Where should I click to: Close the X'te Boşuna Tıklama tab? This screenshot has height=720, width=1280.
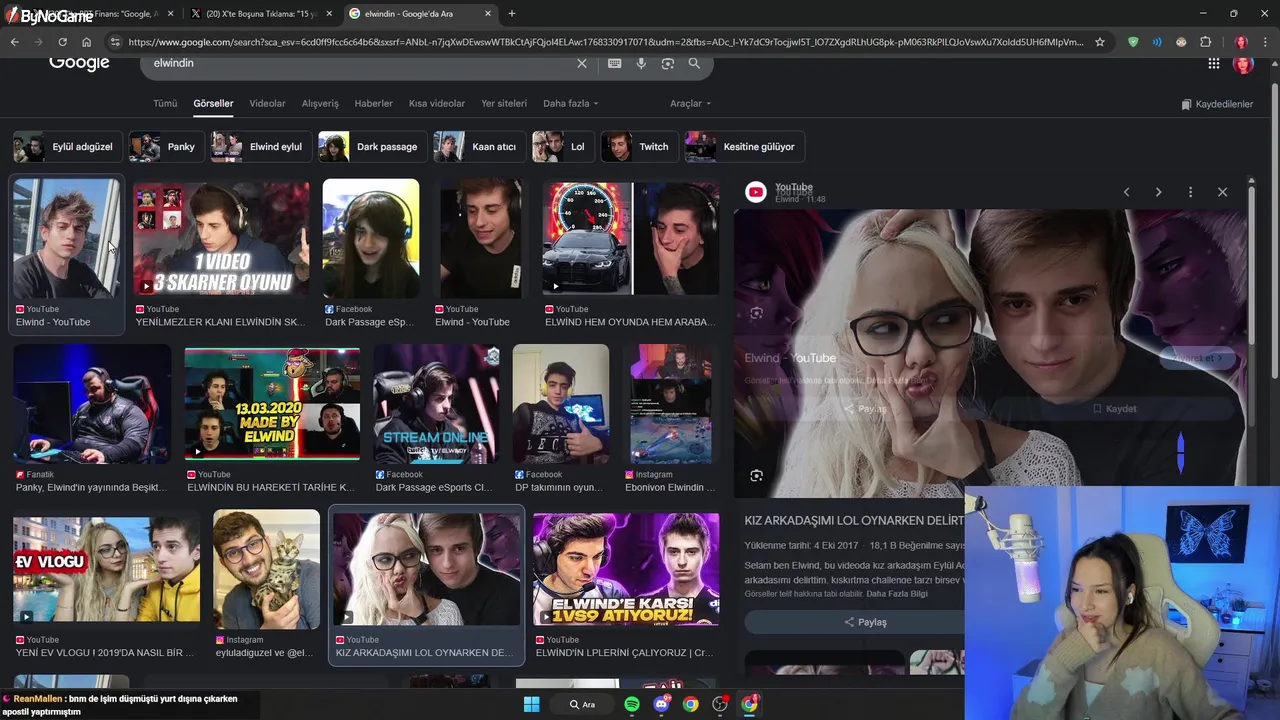point(329,13)
